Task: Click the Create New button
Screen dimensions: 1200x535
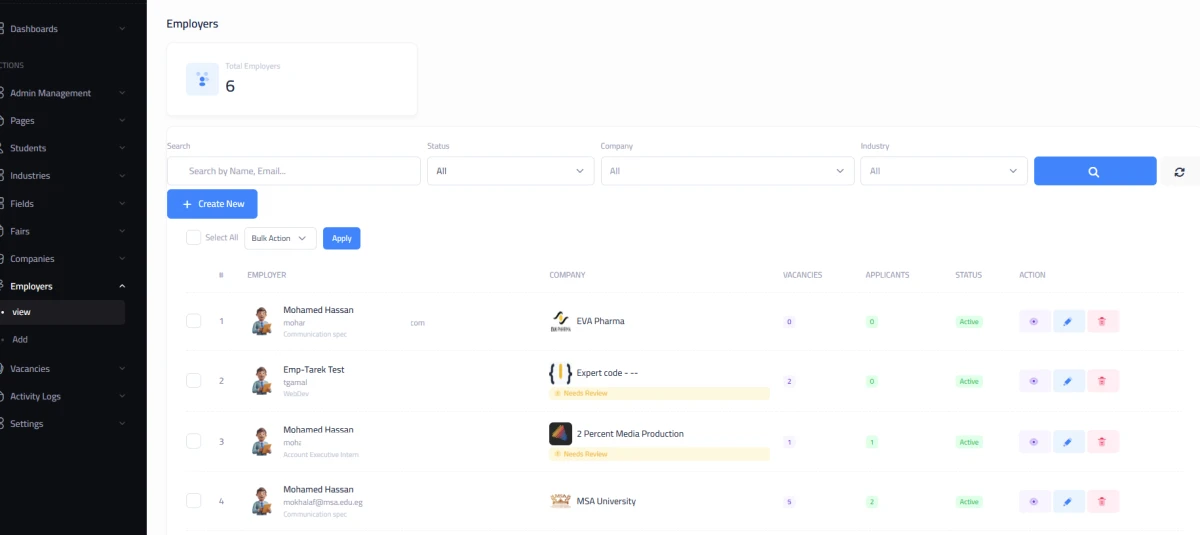Action: point(212,204)
